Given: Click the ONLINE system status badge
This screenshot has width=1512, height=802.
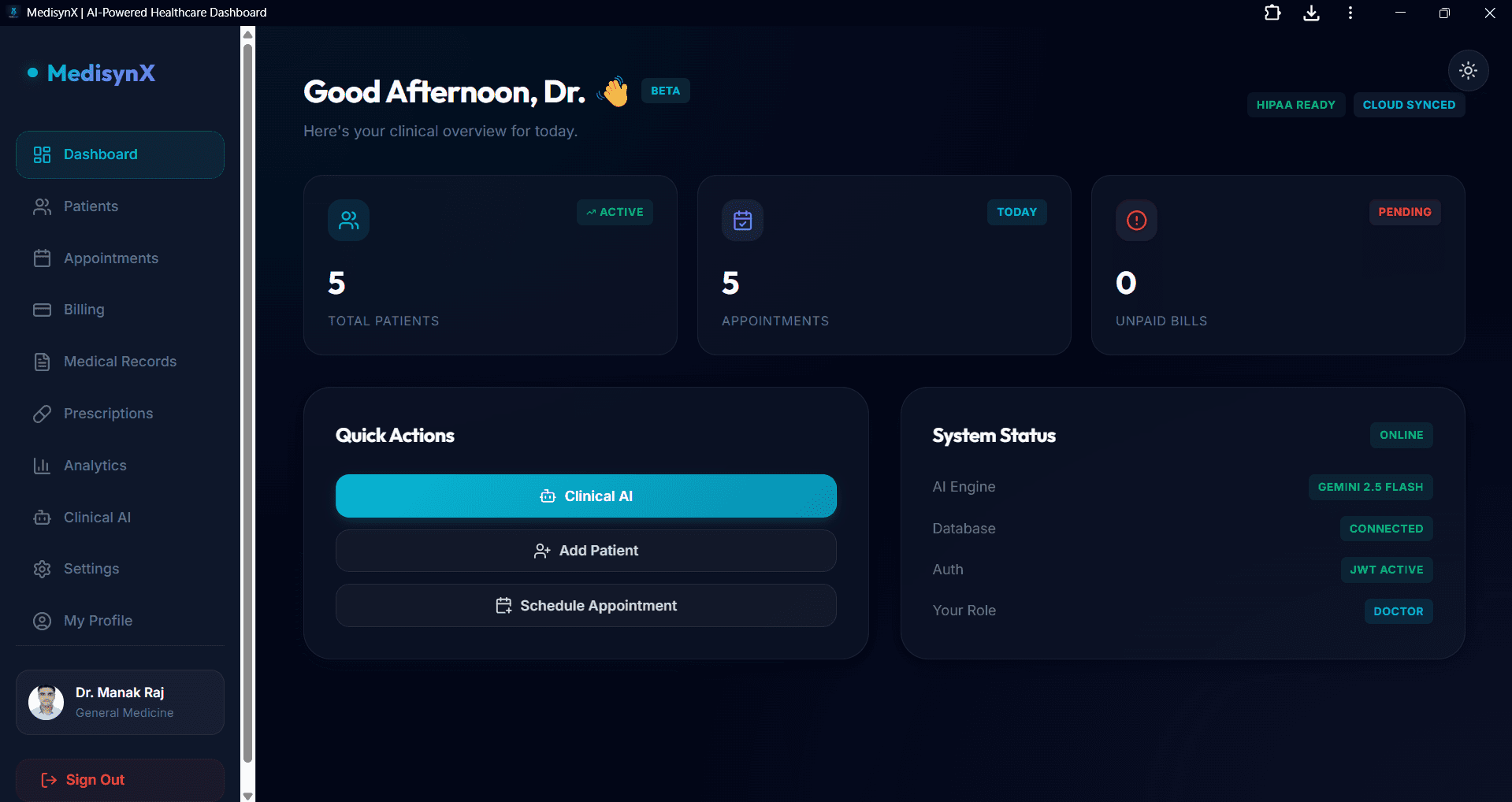Looking at the screenshot, I should [1401, 435].
